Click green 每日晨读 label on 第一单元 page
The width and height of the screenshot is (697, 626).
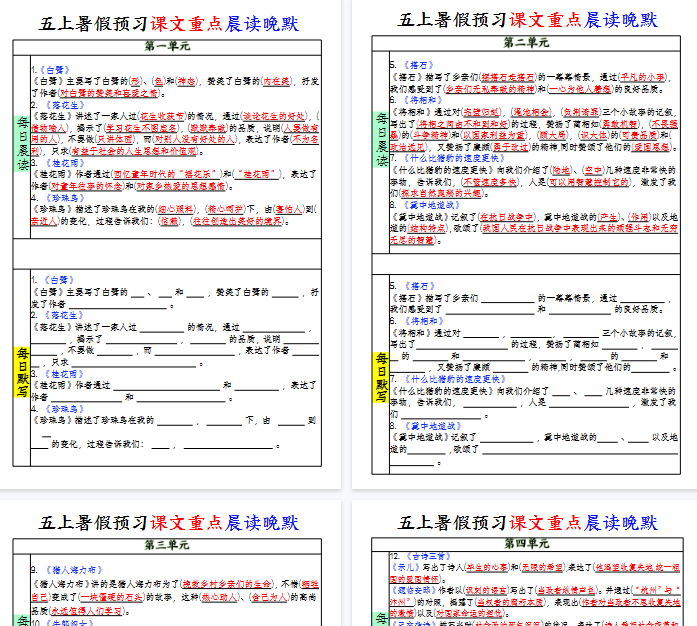[22, 143]
